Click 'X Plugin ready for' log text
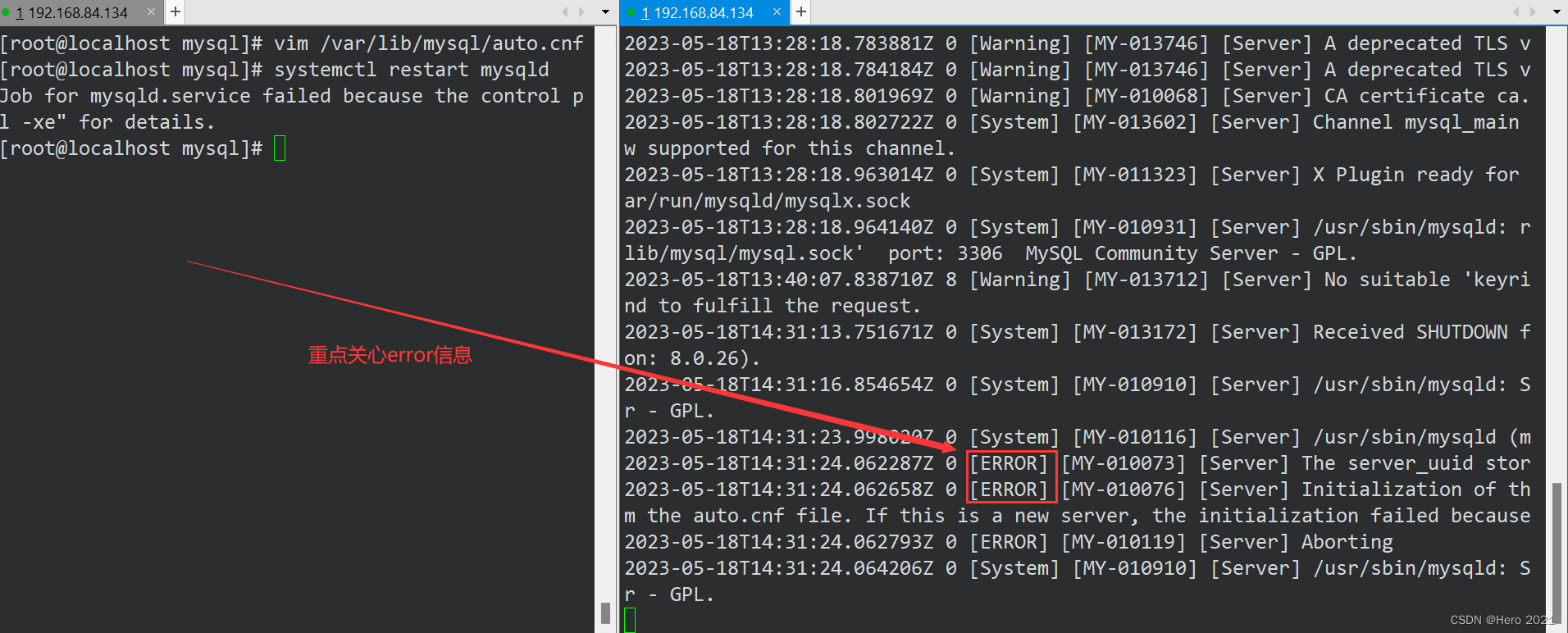 [1416, 175]
